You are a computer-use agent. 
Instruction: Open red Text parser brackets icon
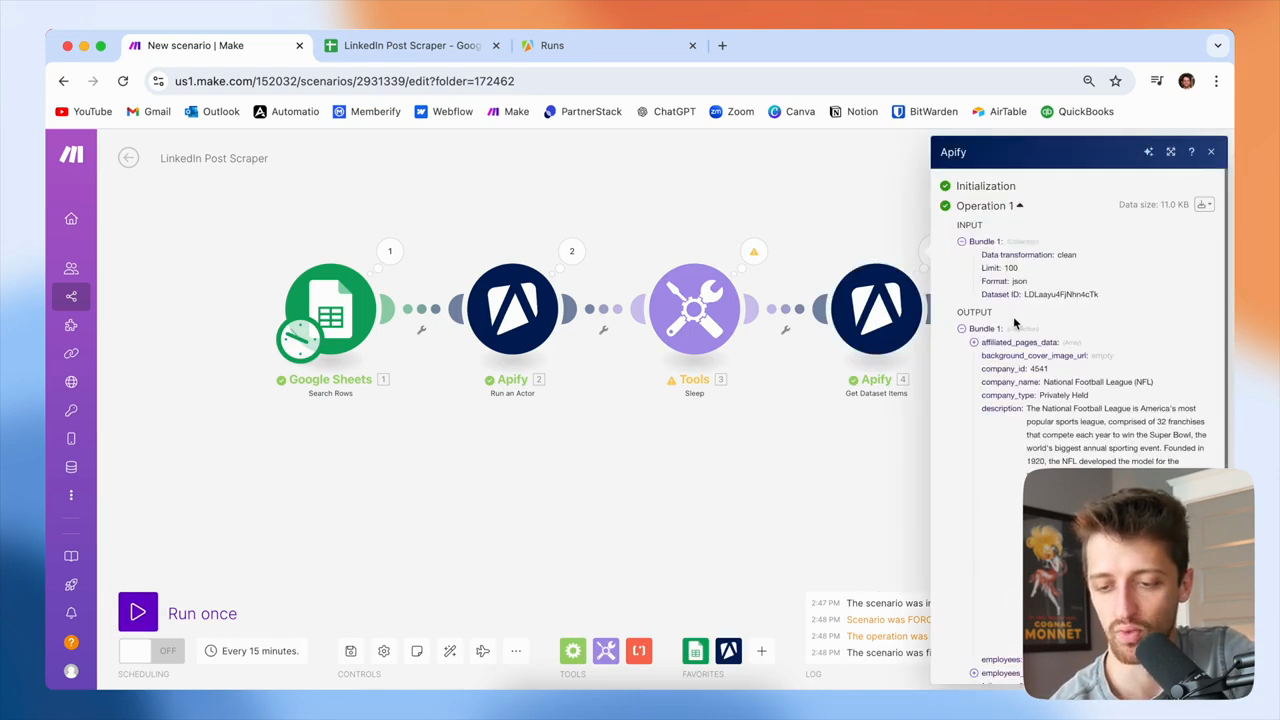[x=639, y=651]
